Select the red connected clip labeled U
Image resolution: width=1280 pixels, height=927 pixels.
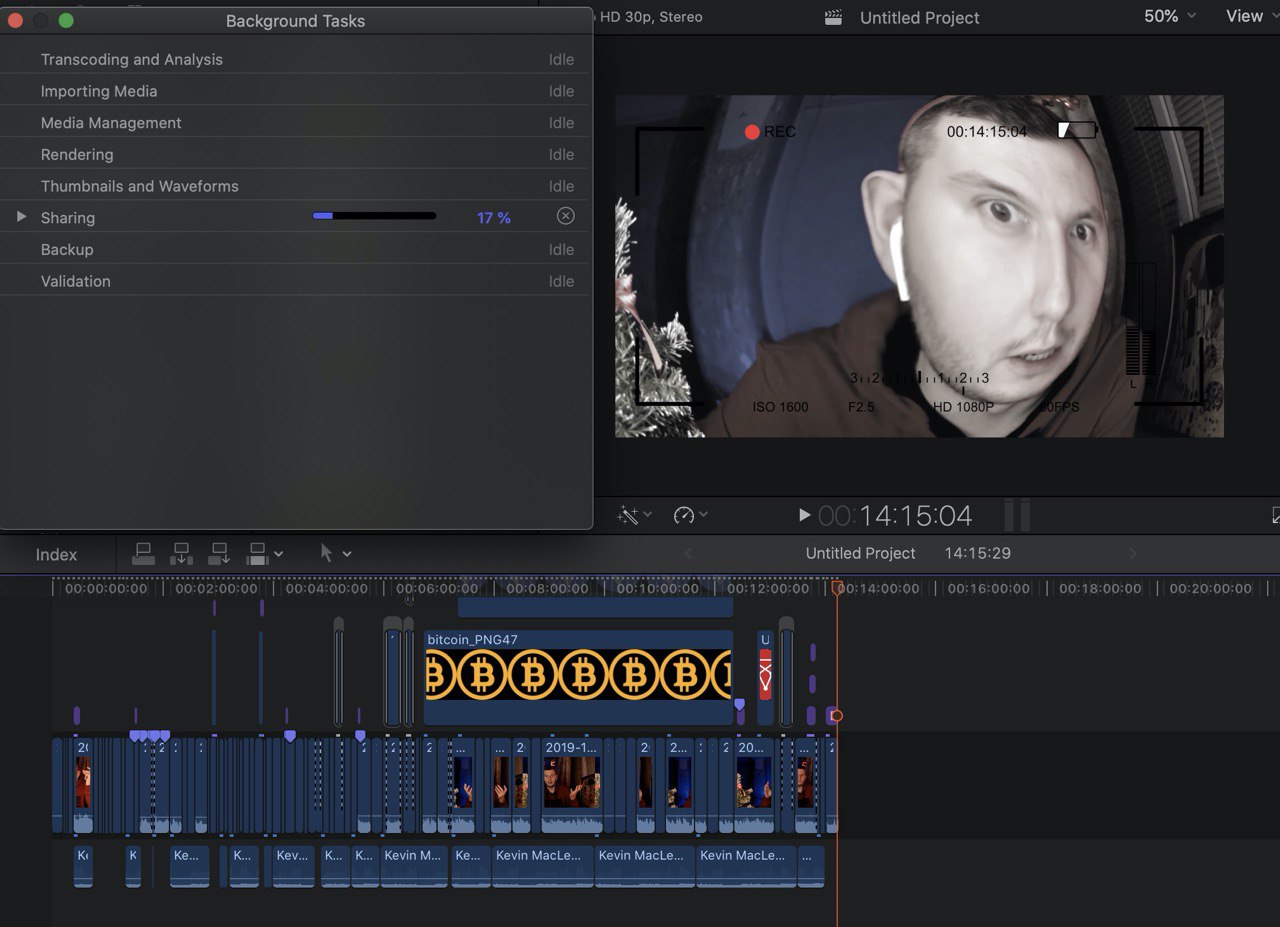click(765, 677)
